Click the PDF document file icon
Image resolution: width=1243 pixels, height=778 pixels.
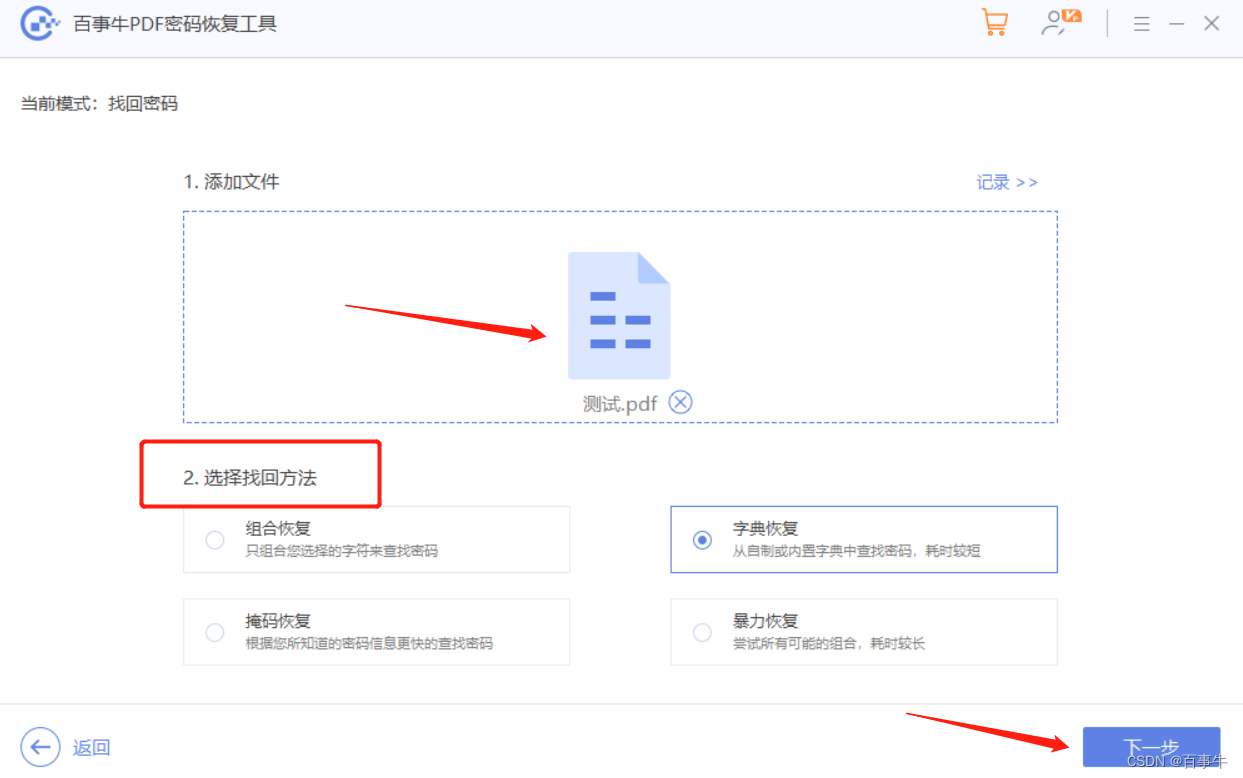619,315
